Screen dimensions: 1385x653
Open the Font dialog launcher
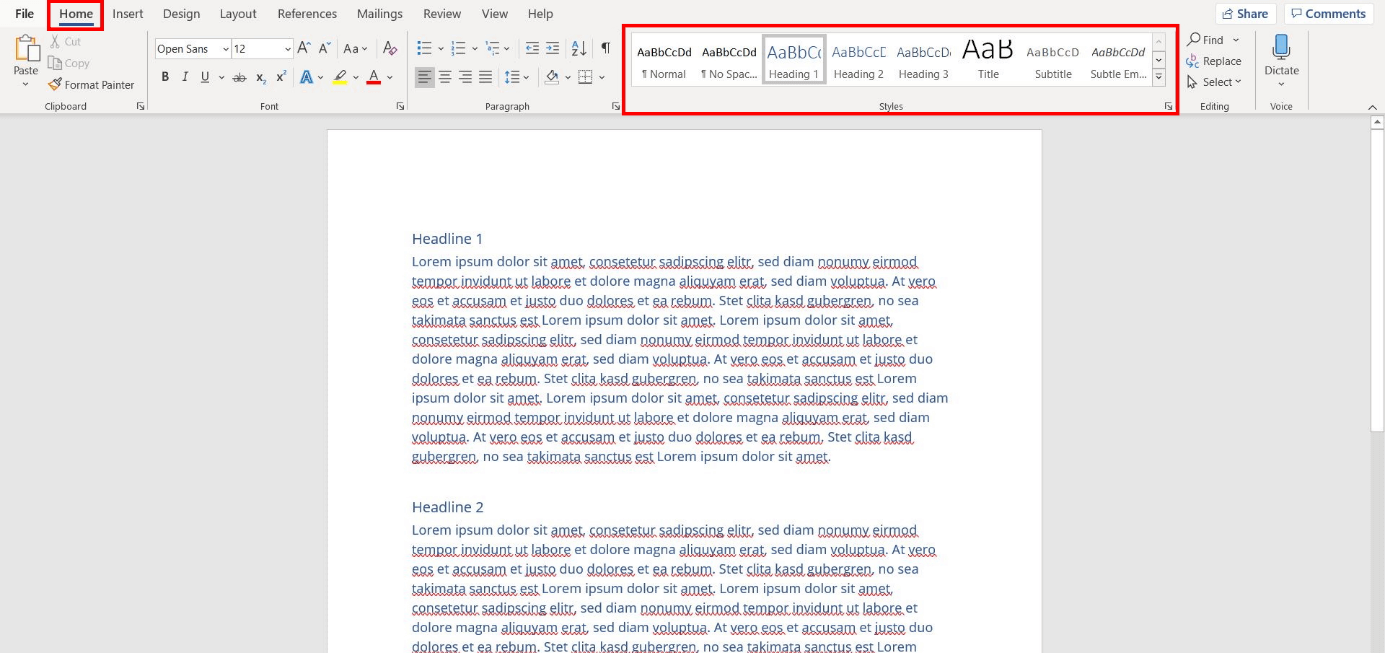tap(400, 106)
